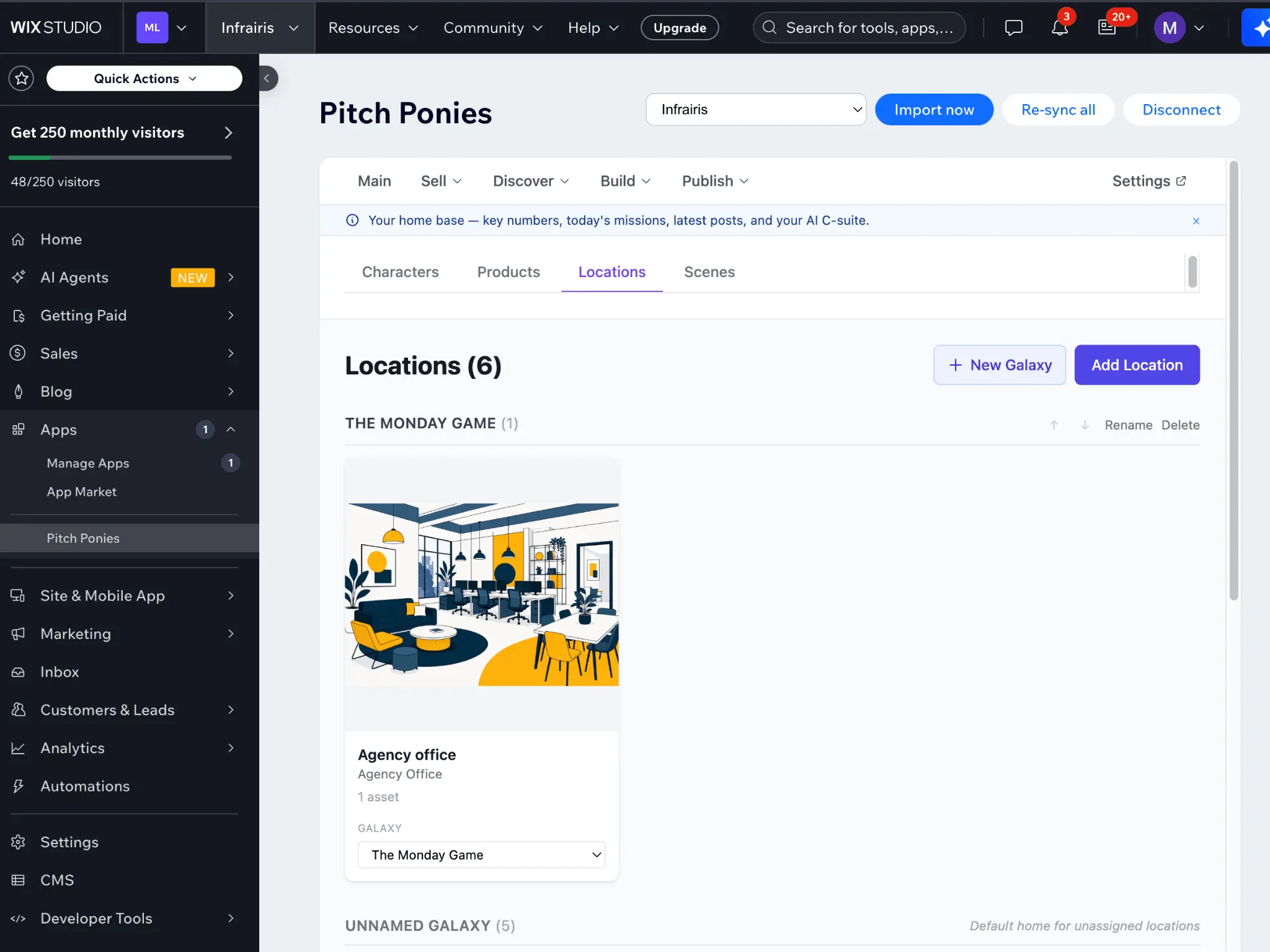This screenshot has height=952, width=1270.
Task: Open the notifications bell icon
Action: [x=1060, y=27]
